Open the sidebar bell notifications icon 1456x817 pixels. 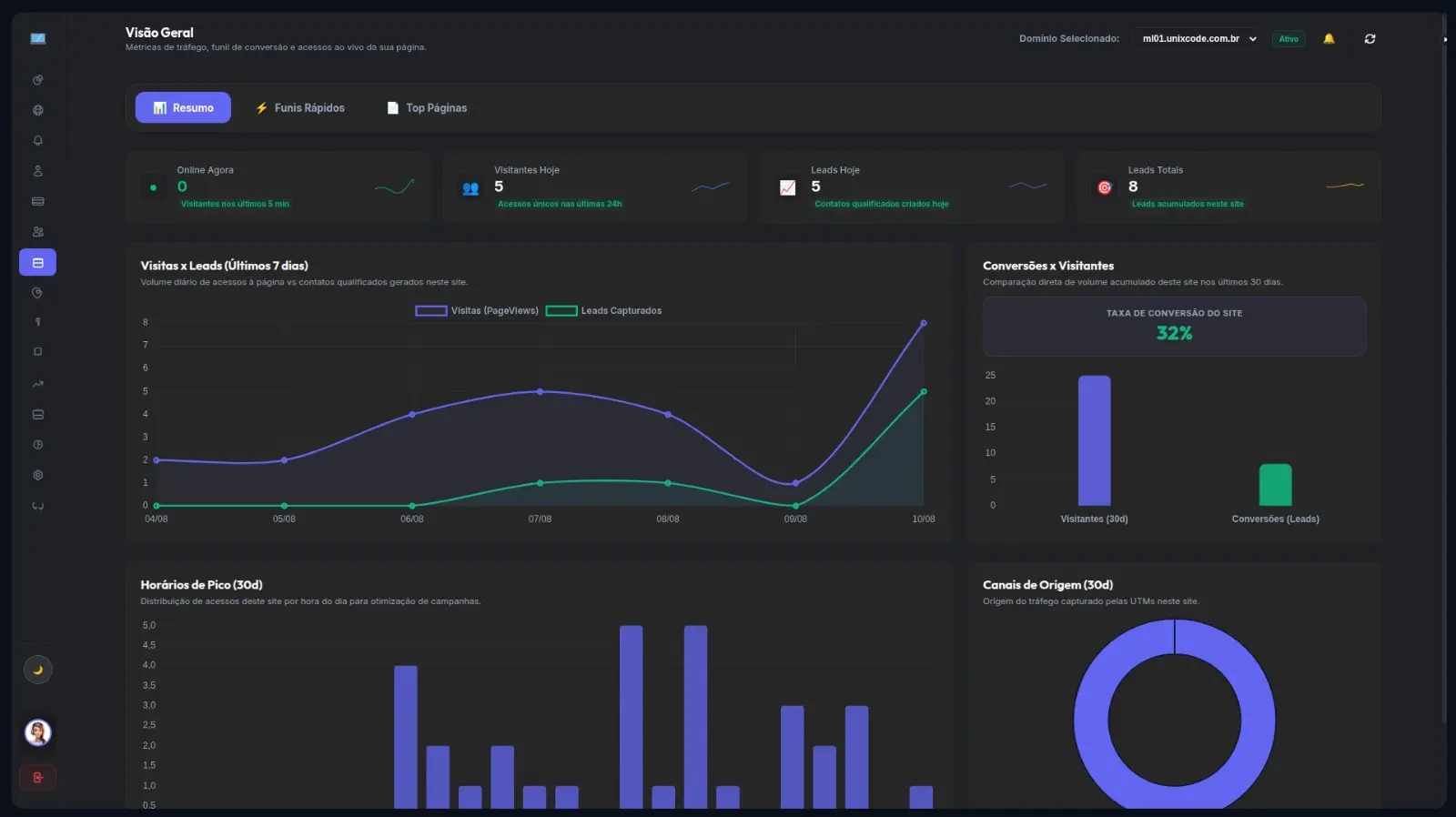pos(37,140)
